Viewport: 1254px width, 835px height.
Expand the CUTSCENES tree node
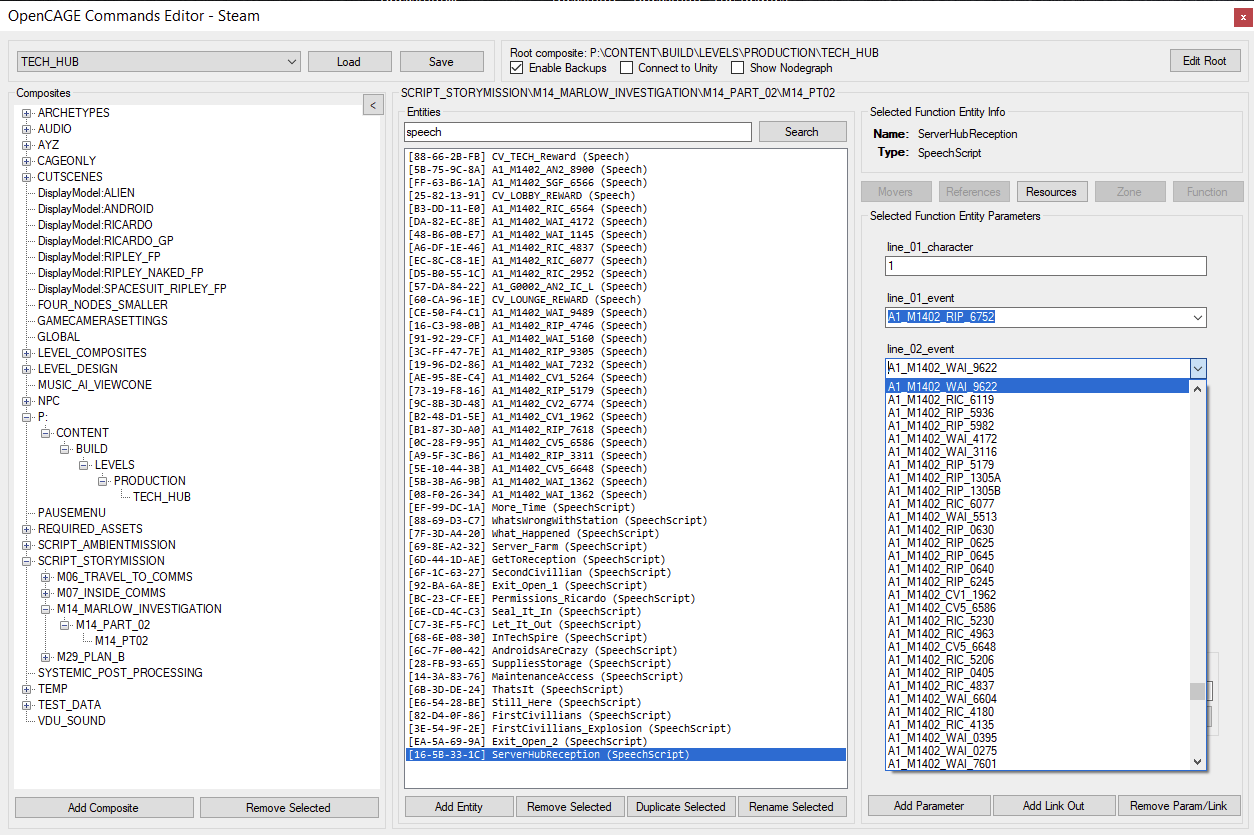(x=27, y=177)
